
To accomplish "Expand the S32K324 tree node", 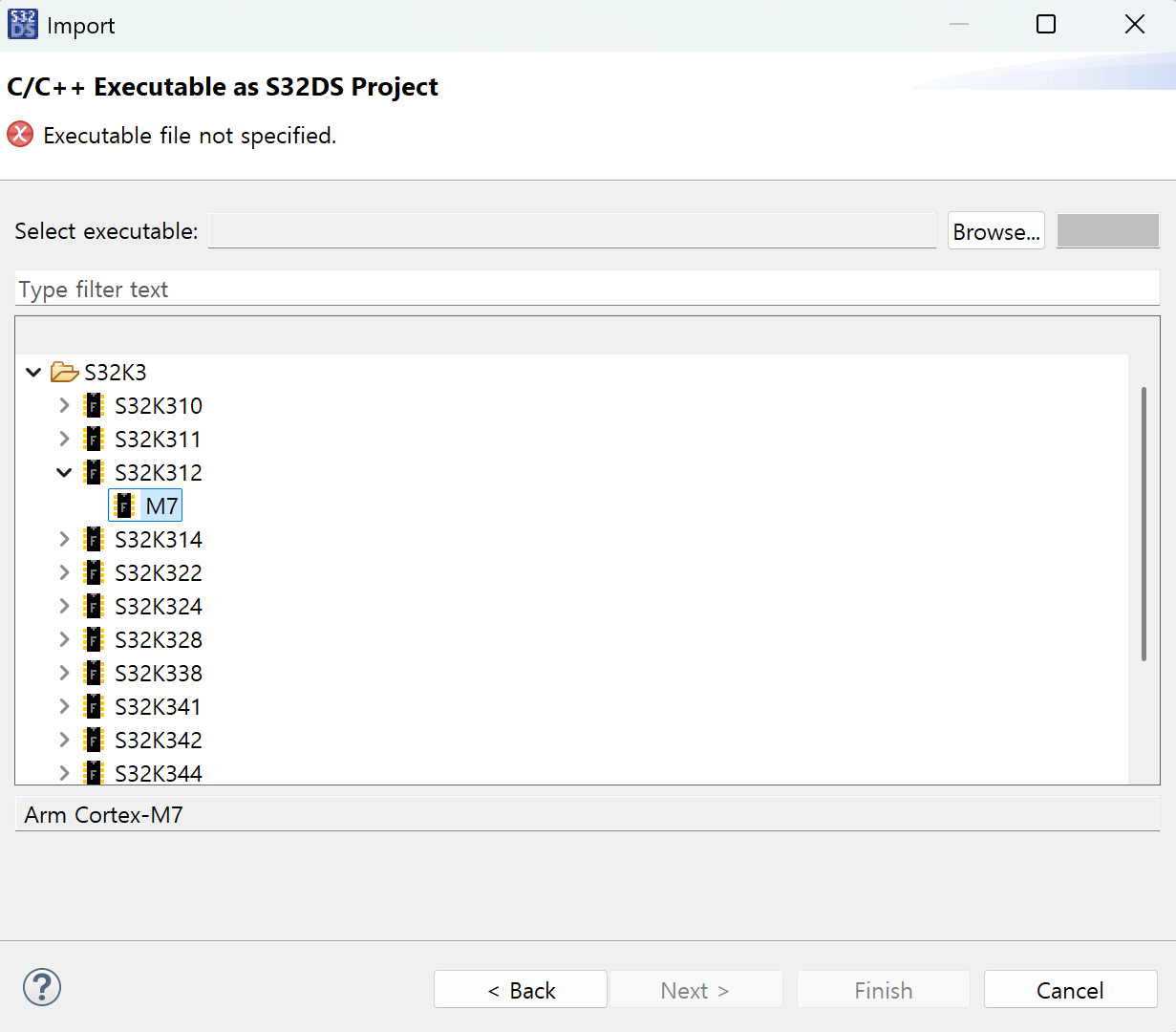I will click(64, 606).
